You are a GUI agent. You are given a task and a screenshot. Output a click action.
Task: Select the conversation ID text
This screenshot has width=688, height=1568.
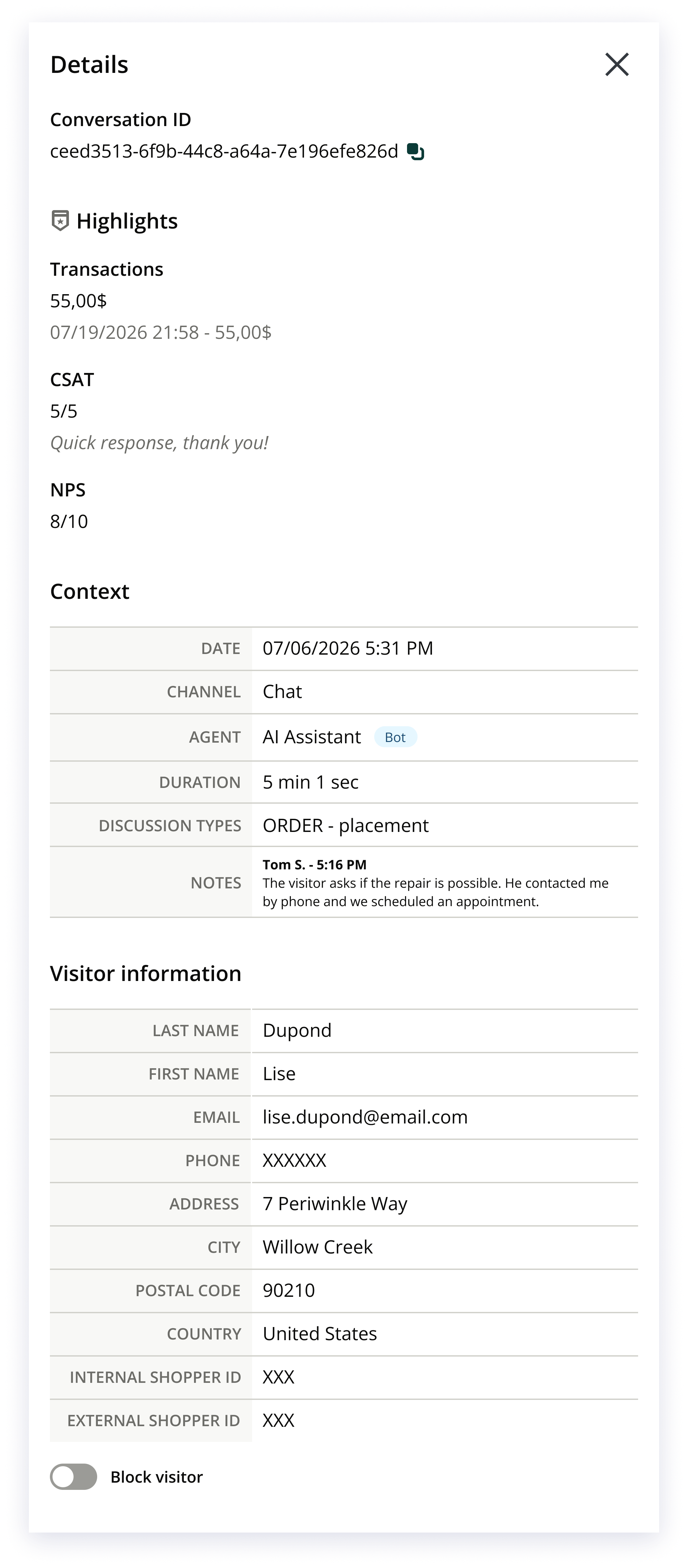tap(224, 151)
